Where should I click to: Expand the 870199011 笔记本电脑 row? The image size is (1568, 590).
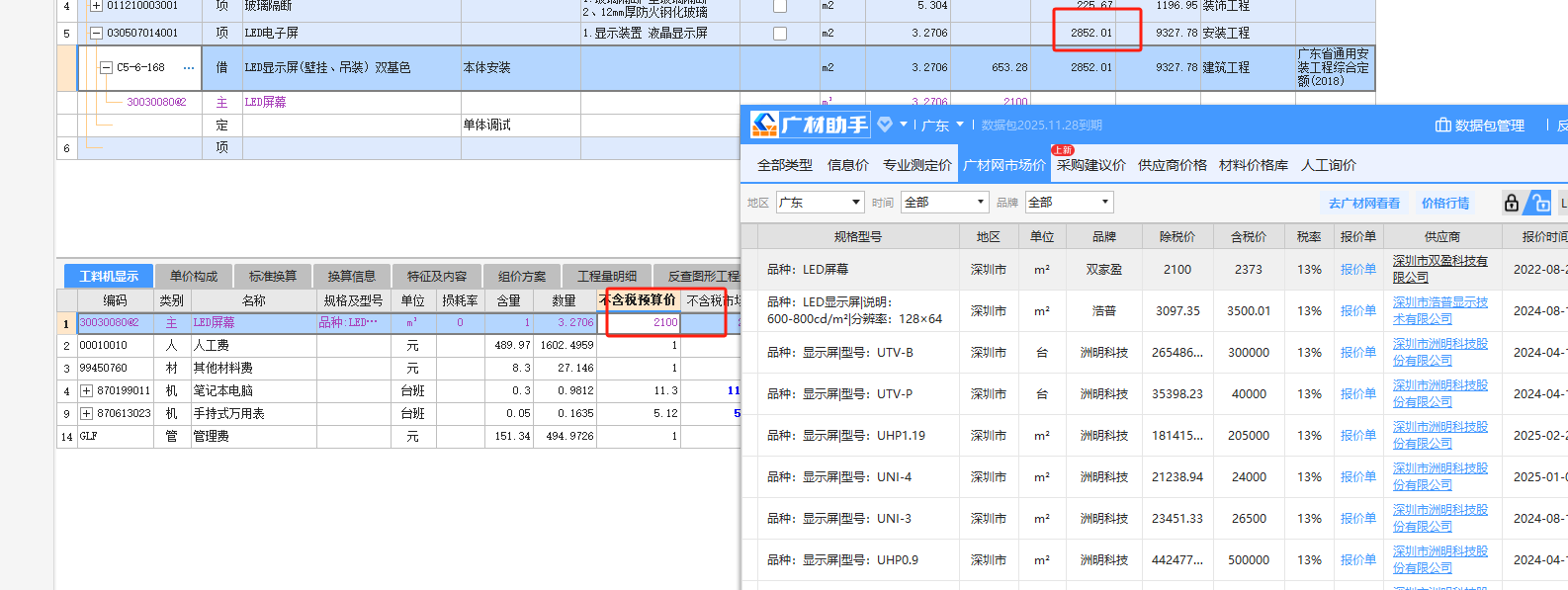pos(86,390)
